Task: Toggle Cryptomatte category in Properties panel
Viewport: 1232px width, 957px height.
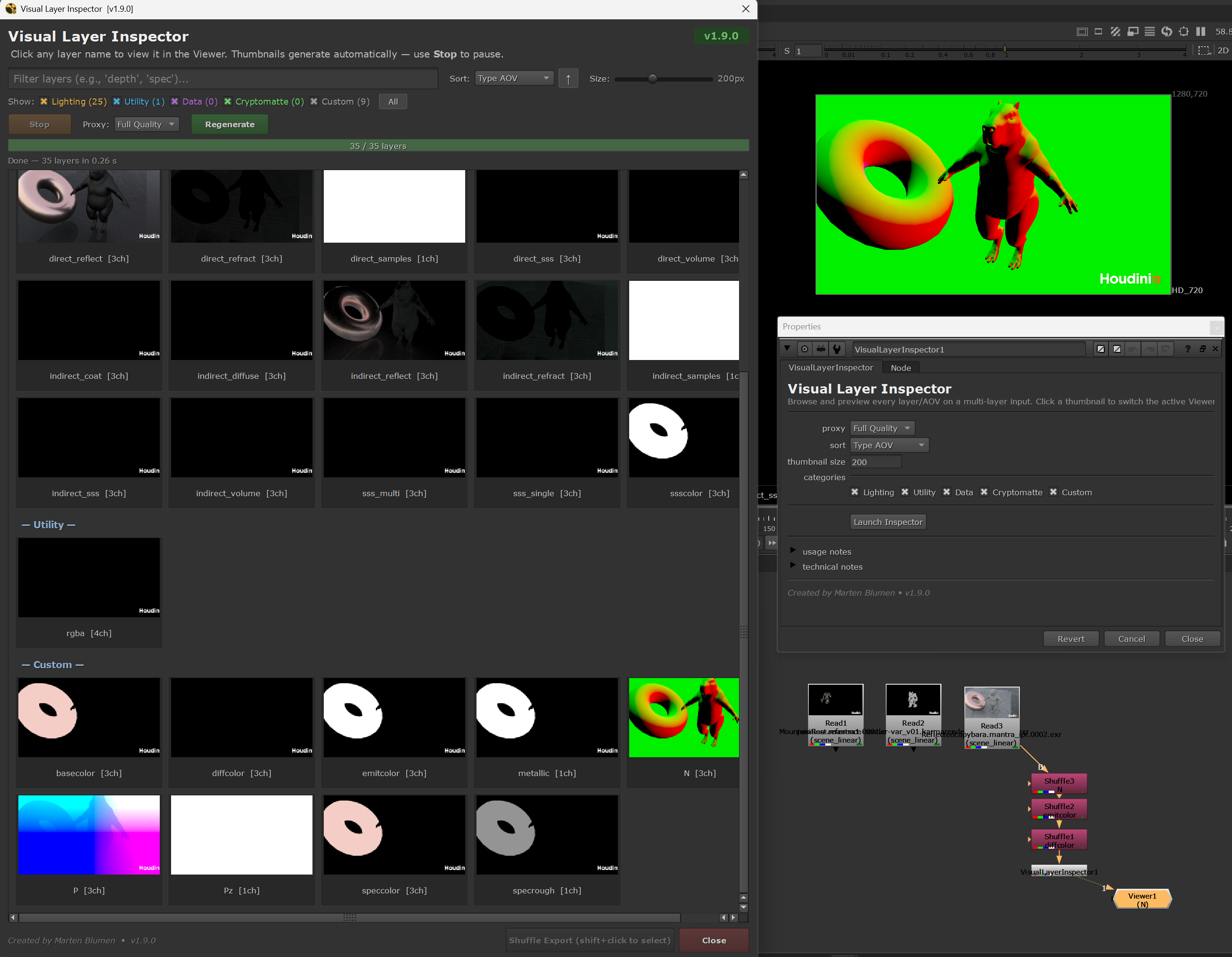Action: click(984, 492)
